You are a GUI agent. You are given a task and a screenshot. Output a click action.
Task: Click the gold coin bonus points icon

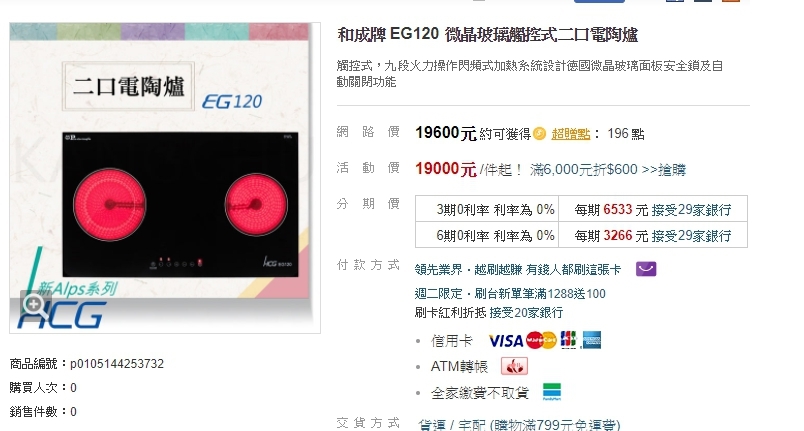pyautogui.click(x=539, y=134)
